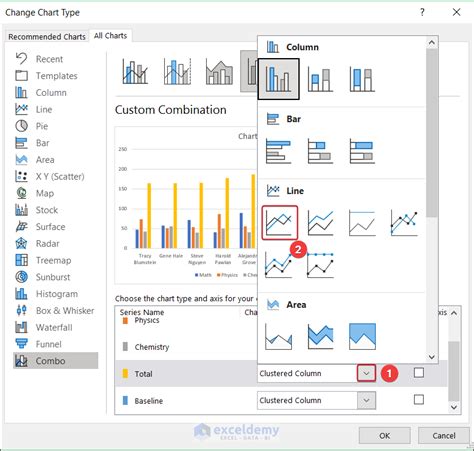Click the Chemistry series gray color marker
The image size is (474, 451).
pyautogui.click(x=125, y=347)
